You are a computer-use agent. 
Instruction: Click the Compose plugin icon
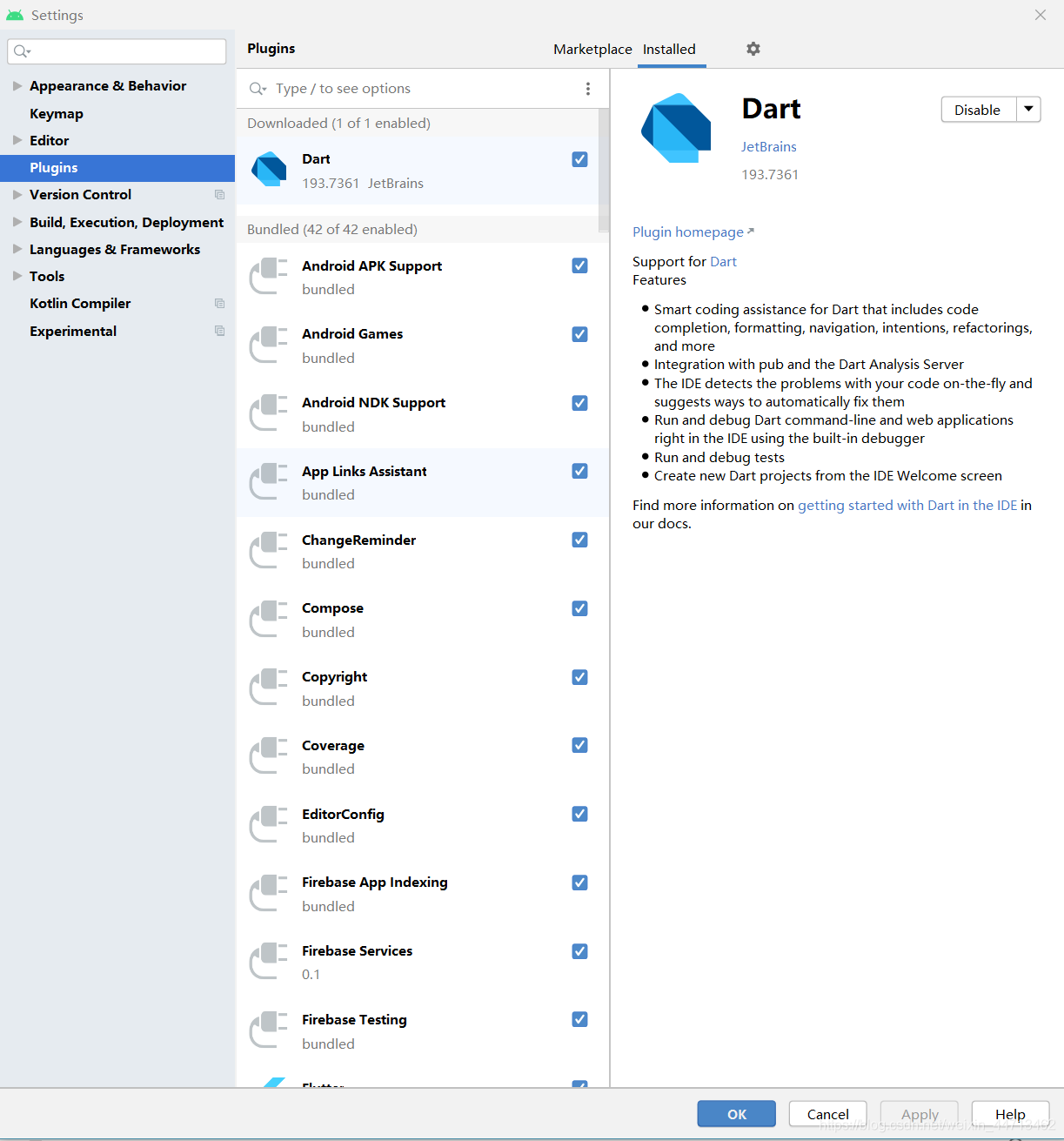click(x=269, y=619)
